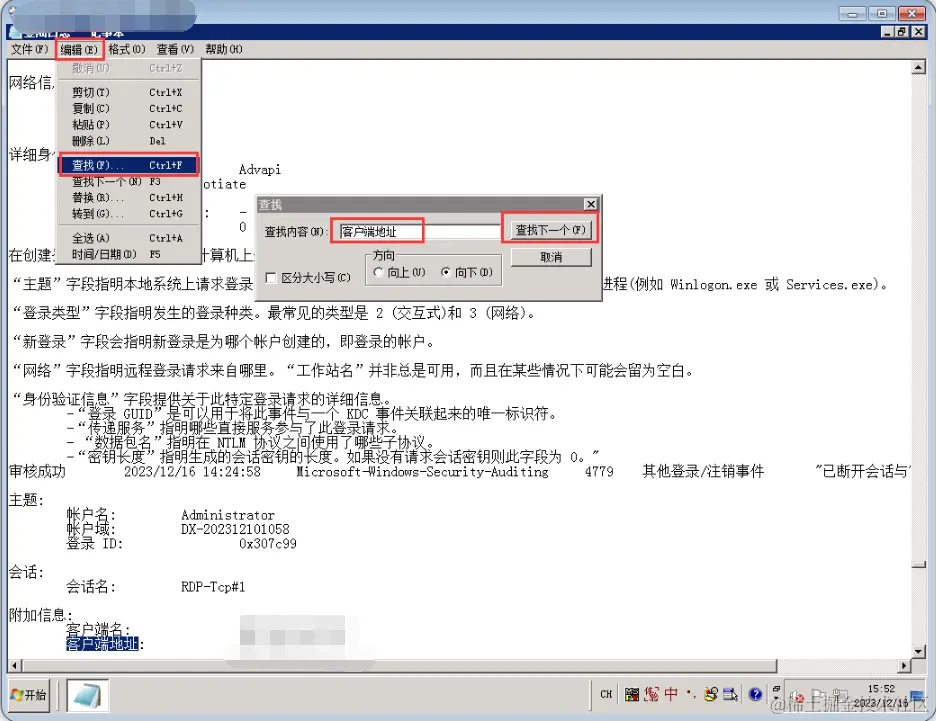Open the 查看 (View) menu
This screenshot has height=721, width=936.
point(175,50)
